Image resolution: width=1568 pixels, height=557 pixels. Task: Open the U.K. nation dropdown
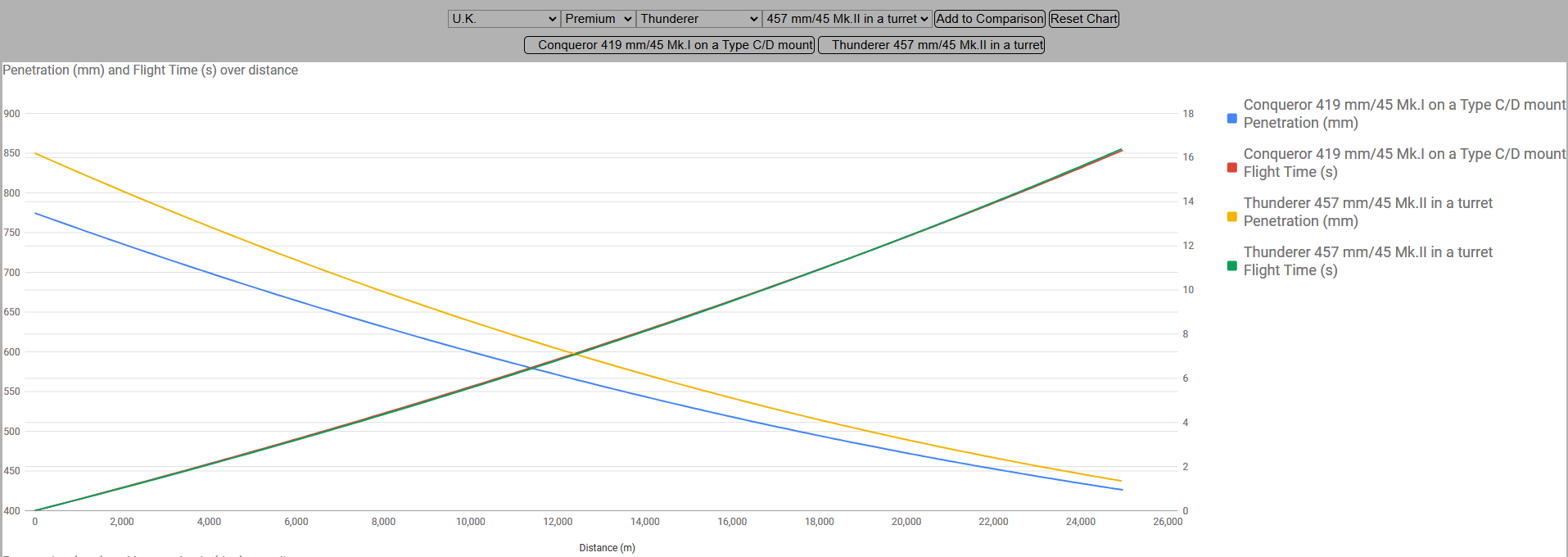[x=504, y=19]
